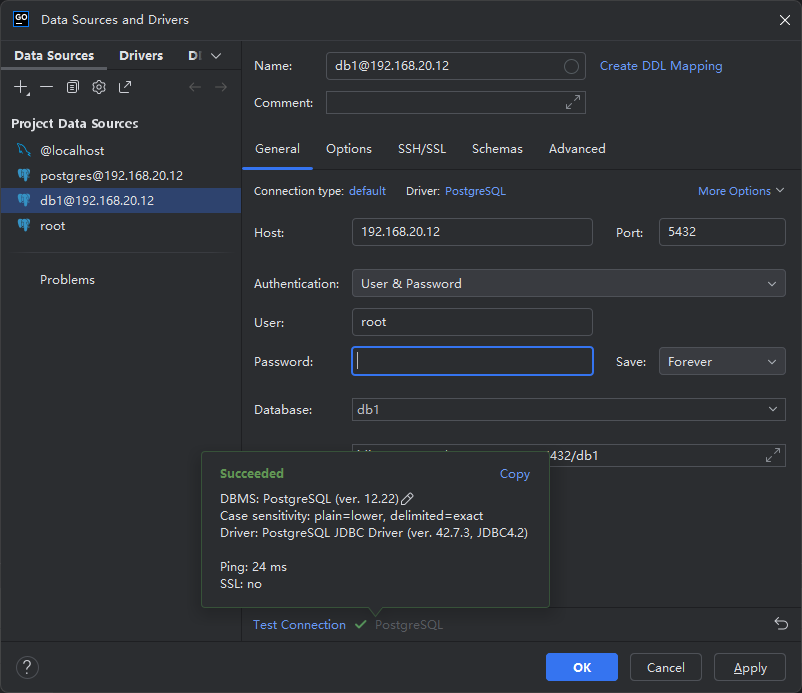Click the GoLand app icon in title bar

click(x=21, y=19)
